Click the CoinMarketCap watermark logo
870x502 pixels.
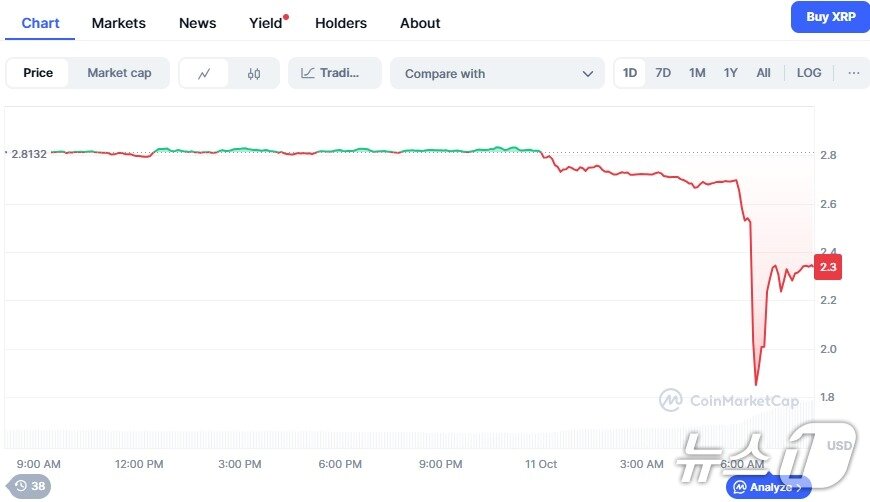tap(670, 401)
